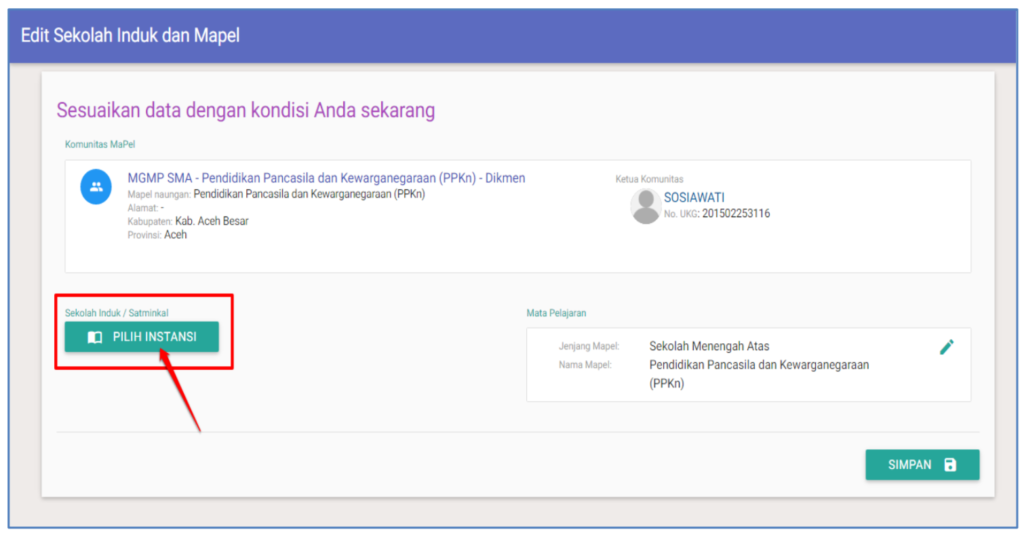Edit Mata Pelajaran using the pencil icon
The image size is (1024, 536).
(x=946, y=347)
